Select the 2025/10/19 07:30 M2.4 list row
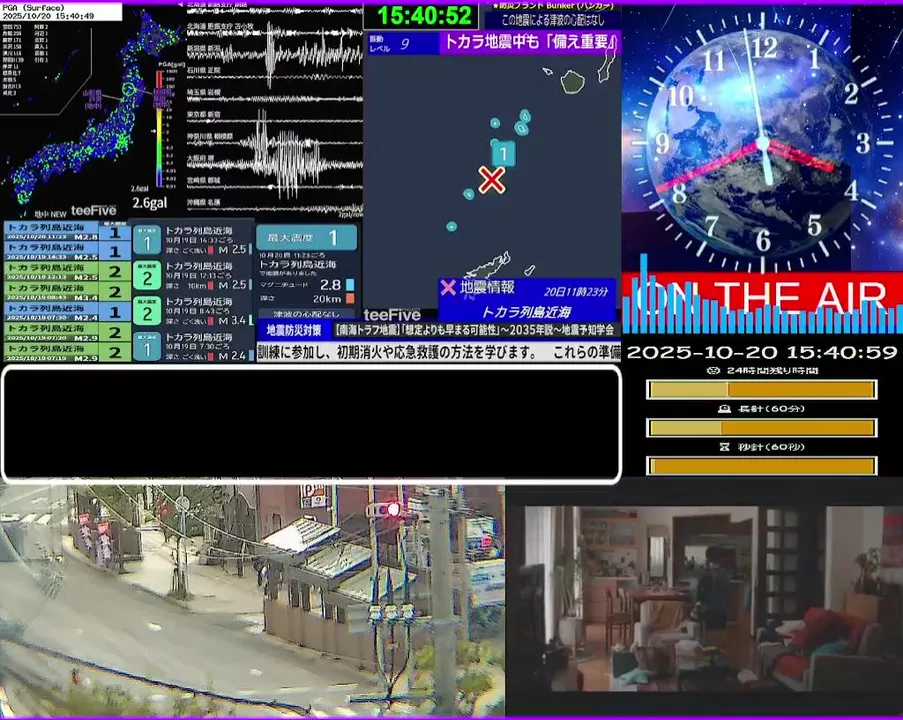 [x=67, y=312]
